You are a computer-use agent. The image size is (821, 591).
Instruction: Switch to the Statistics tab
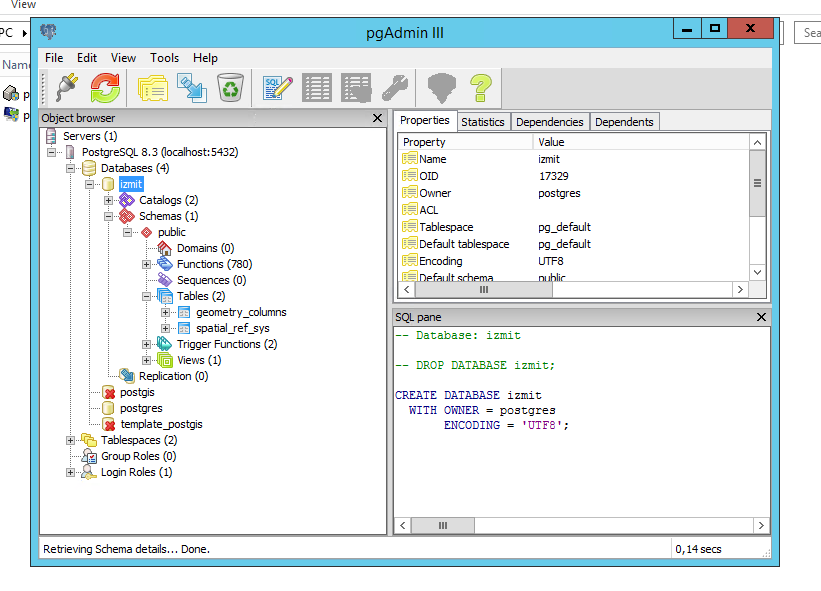click(483, 122)
